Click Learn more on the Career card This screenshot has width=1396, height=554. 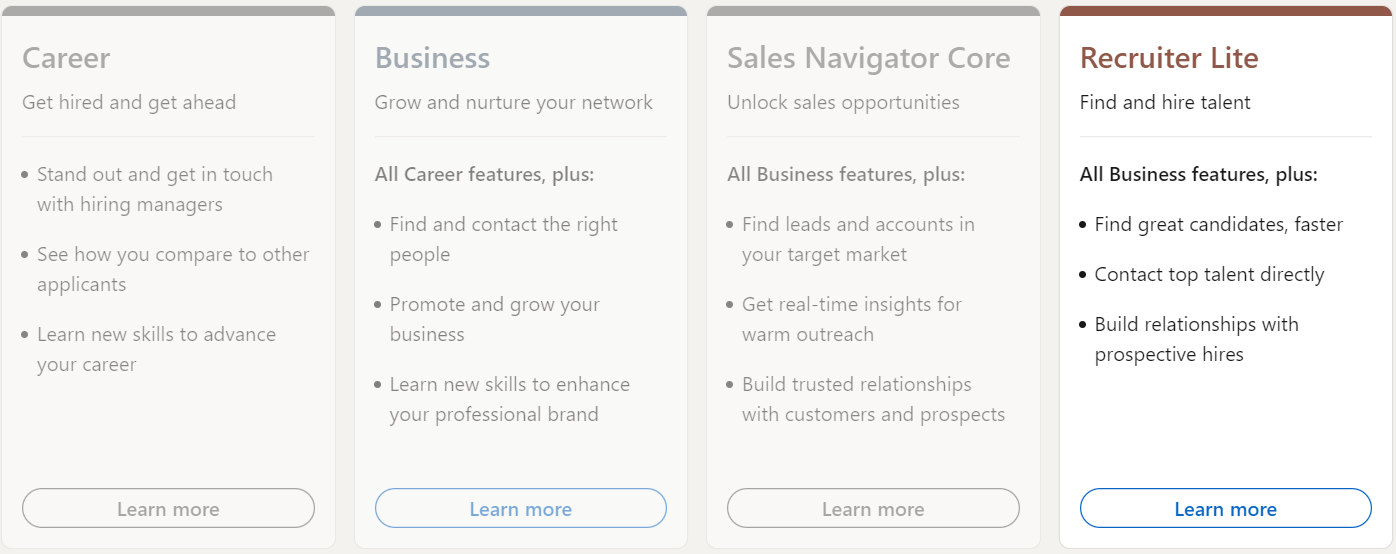(168, 508)
